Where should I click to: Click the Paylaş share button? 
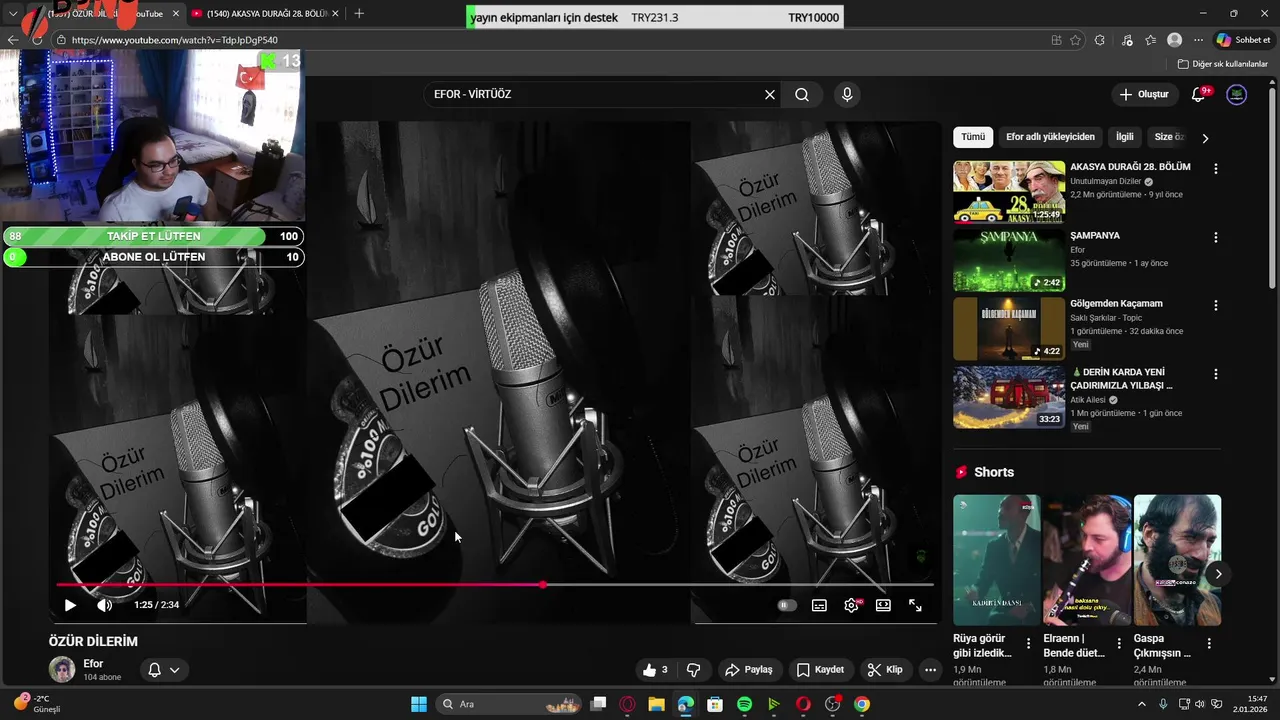[x=749, y=670]
